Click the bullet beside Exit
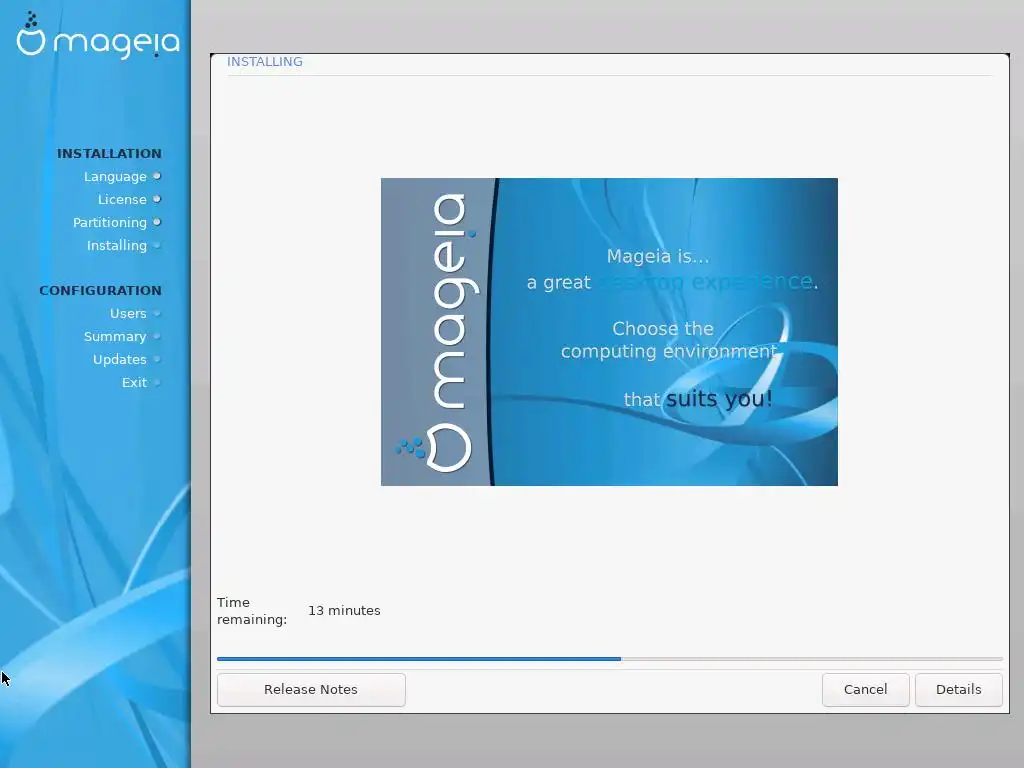1024x768 pixels. tap(157, 383)
